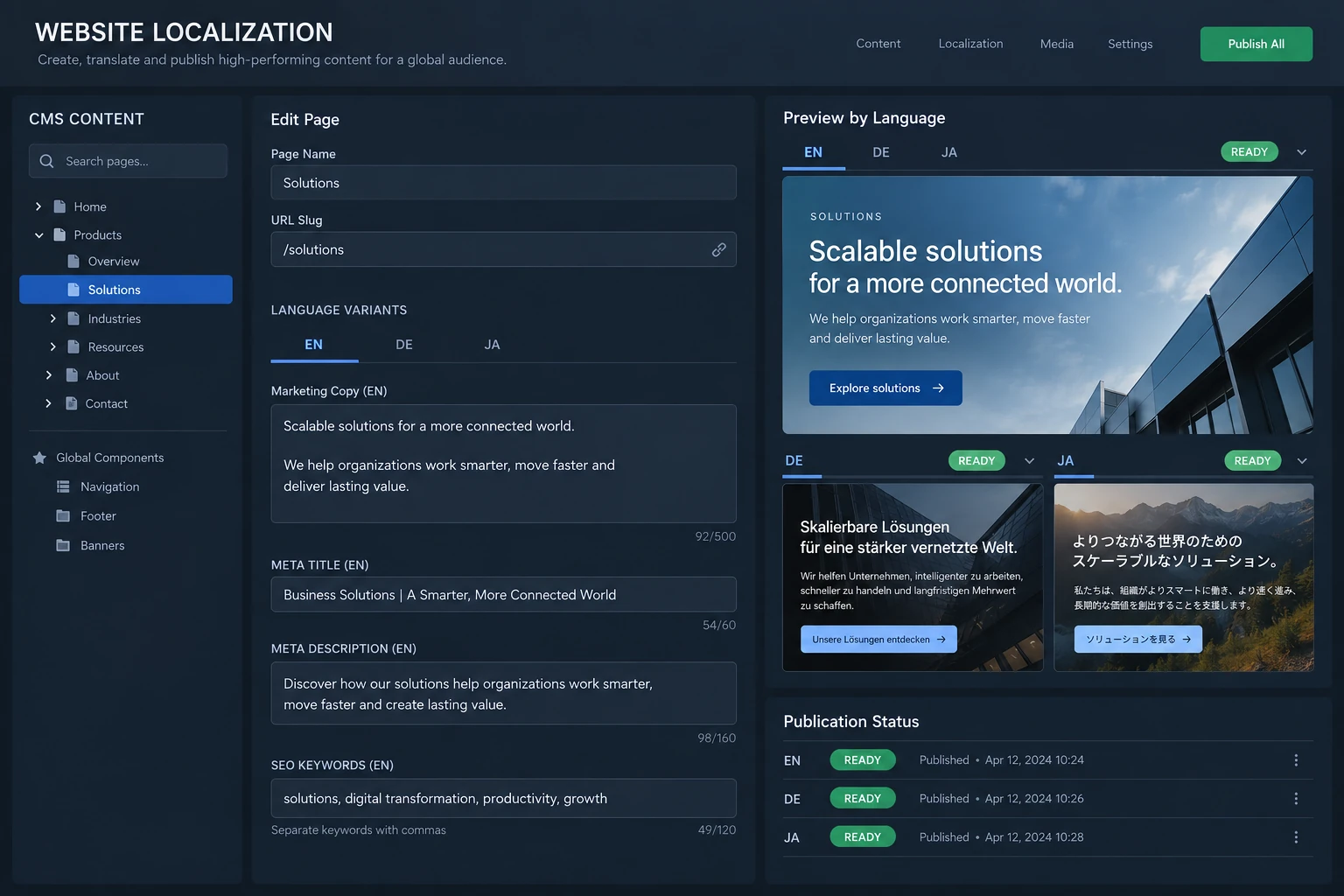Viewport: 1344px width, 896px height.
Task: Switch to DE language variant tab
Action: 404,345
